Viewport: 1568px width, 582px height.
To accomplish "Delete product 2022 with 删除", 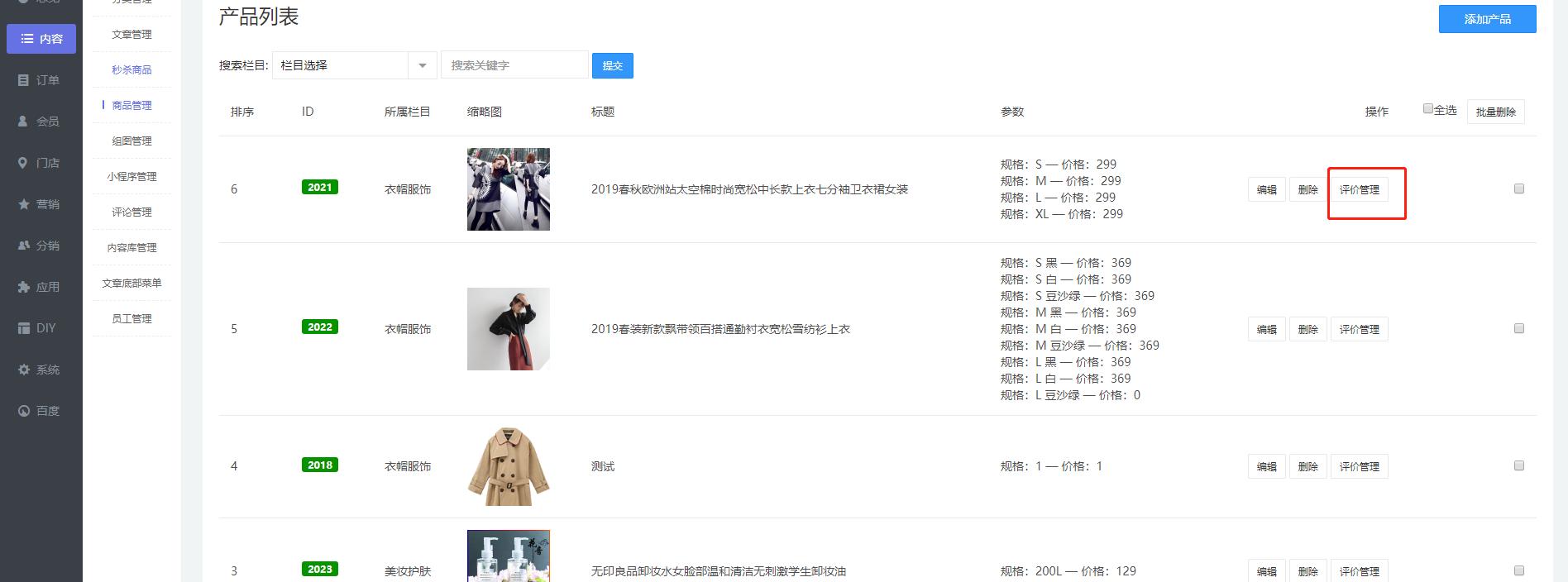I will (1307, 329).
